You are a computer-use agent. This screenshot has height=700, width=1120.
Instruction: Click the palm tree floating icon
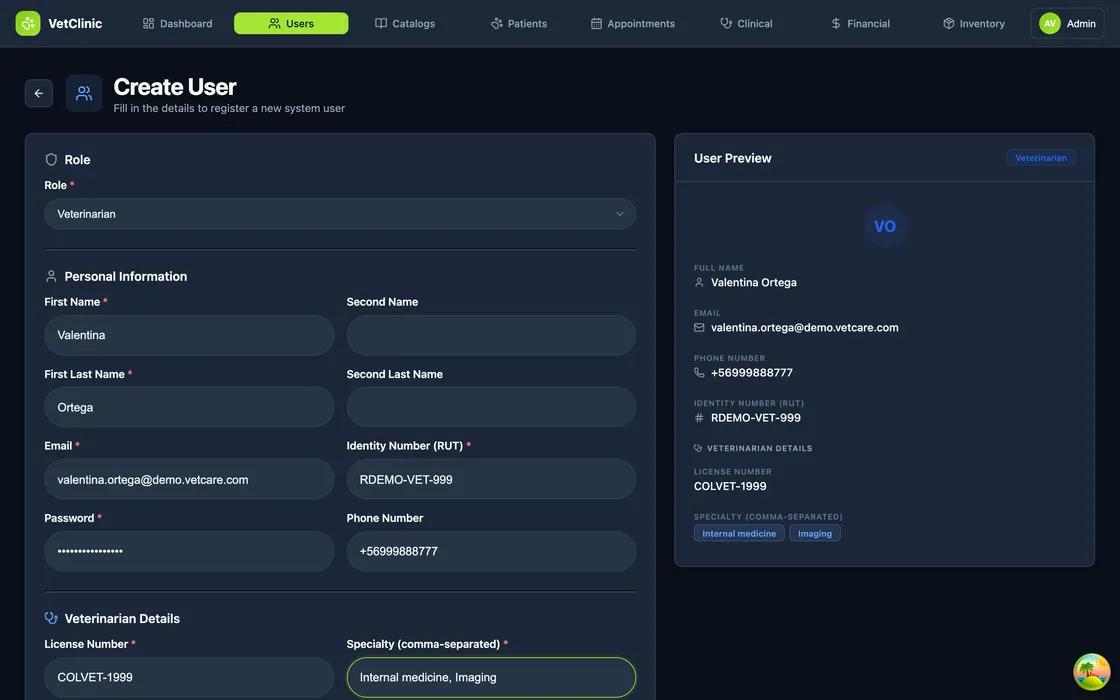click(1091, 672)
